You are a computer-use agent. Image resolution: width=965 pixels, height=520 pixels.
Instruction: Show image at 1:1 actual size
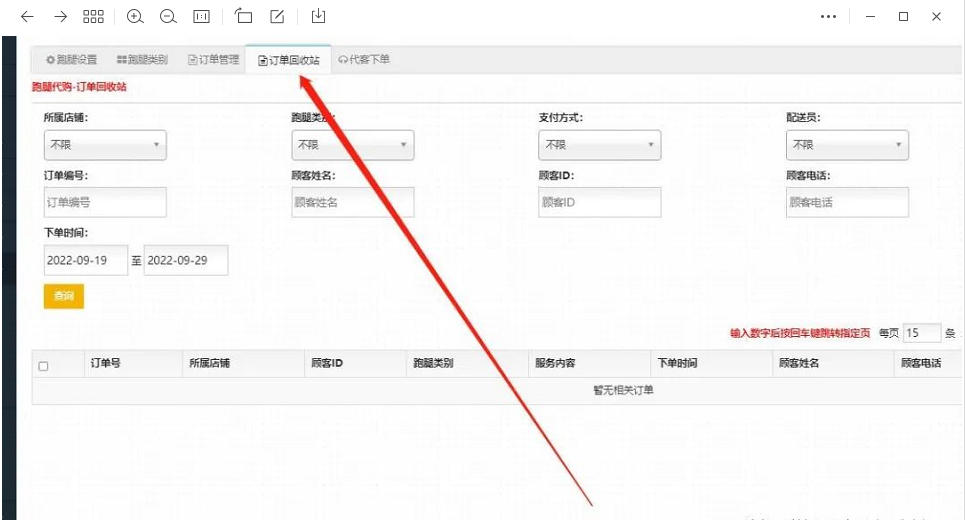pos(201,17)
